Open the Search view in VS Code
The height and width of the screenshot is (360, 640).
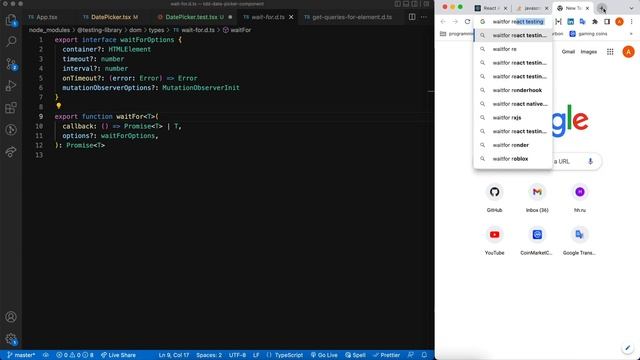pyautogui.click(x=11, y=41)
